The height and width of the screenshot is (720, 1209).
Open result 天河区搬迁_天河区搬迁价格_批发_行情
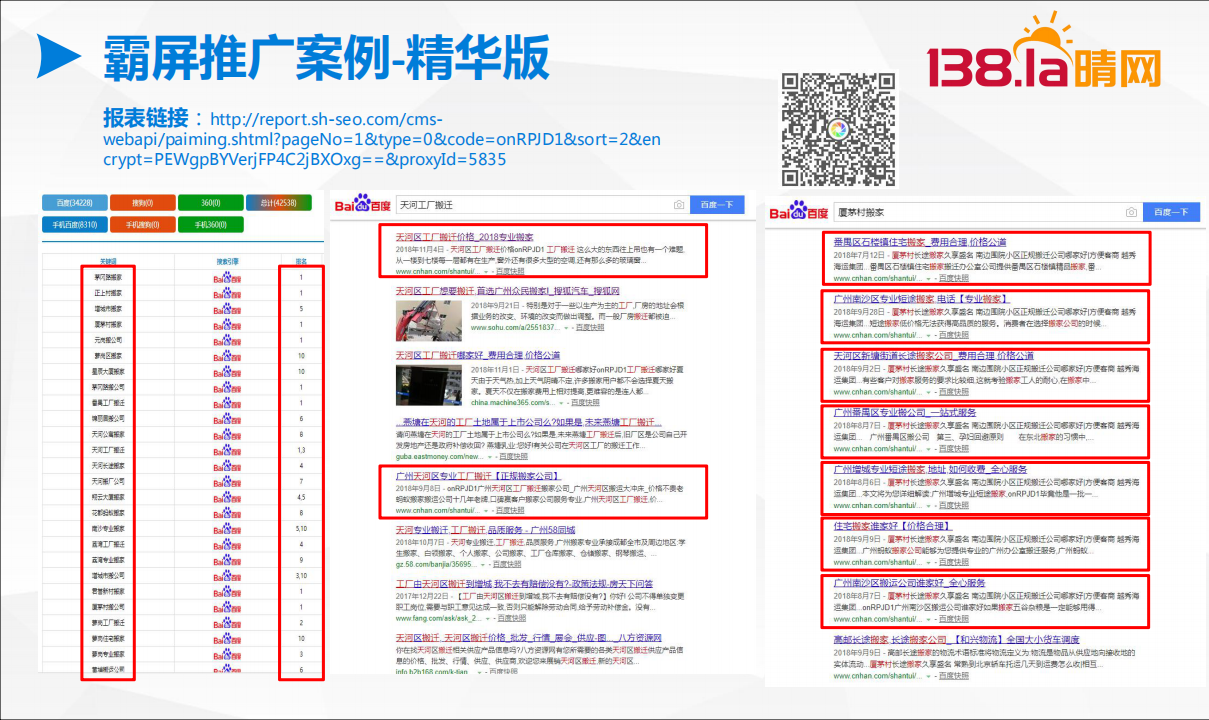[527, 637]
